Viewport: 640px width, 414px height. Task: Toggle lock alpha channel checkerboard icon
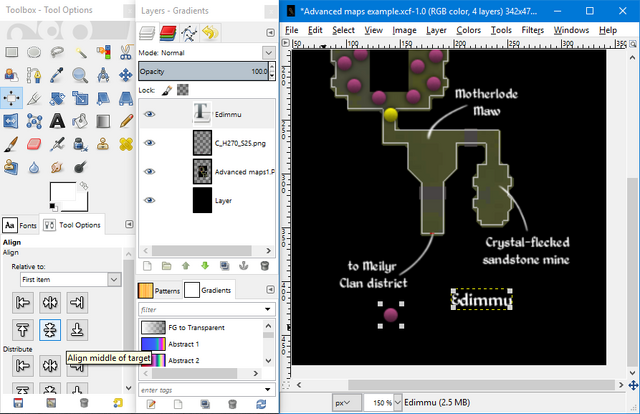tap(182, 90)
